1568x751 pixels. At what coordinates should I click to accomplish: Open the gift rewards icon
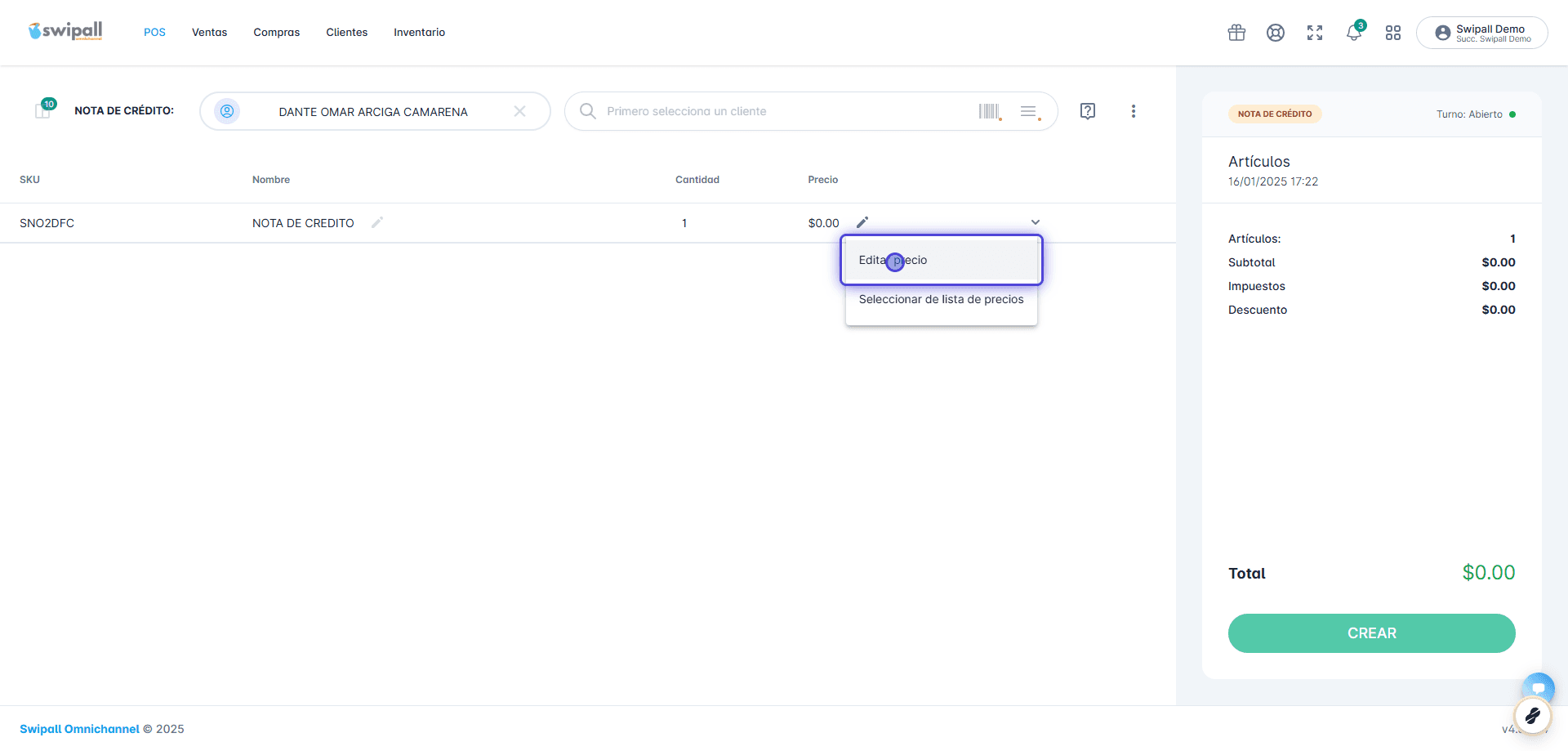(x=1236, y=33)
